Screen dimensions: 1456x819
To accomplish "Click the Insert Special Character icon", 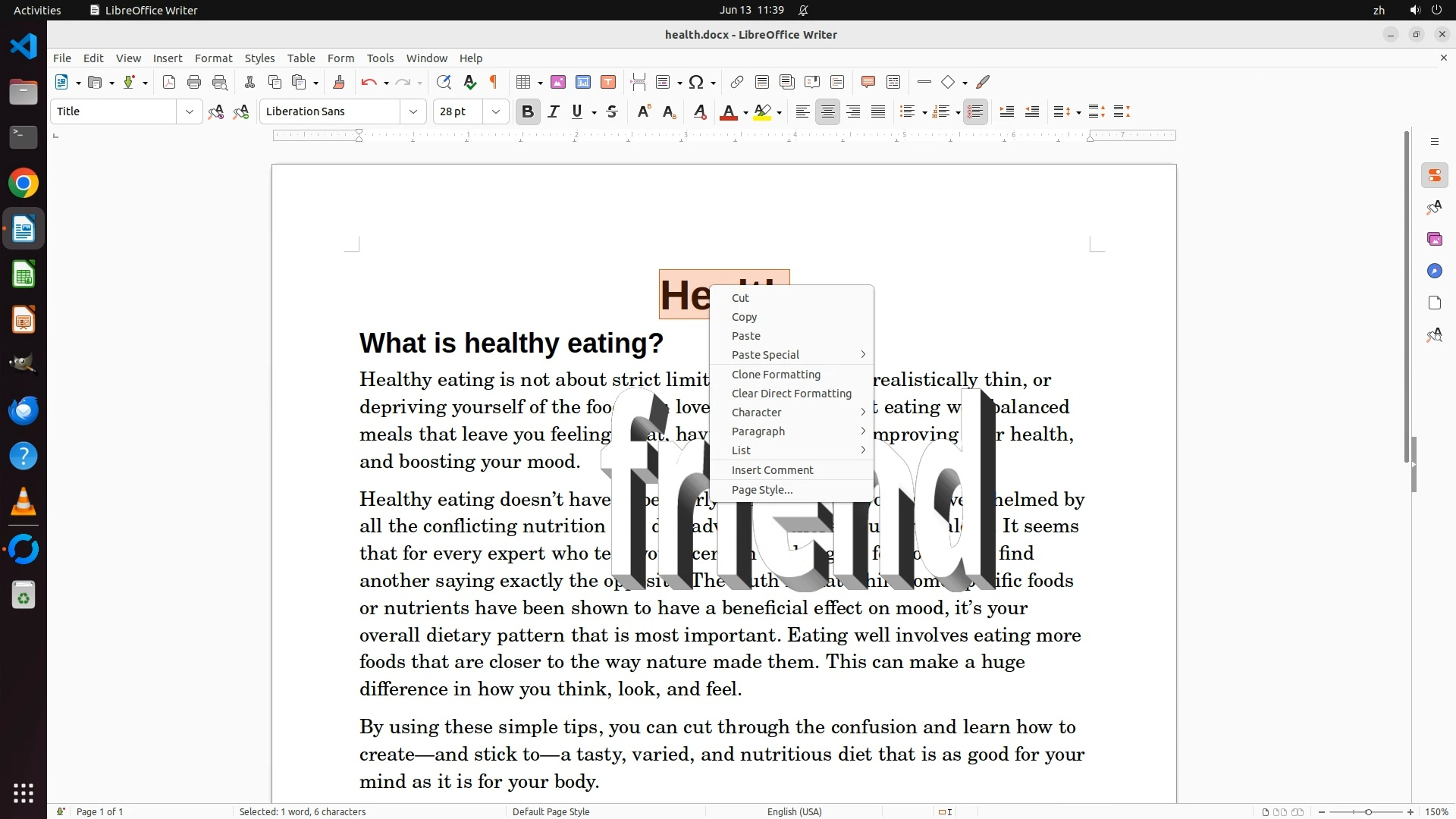I will click(696, 83).
